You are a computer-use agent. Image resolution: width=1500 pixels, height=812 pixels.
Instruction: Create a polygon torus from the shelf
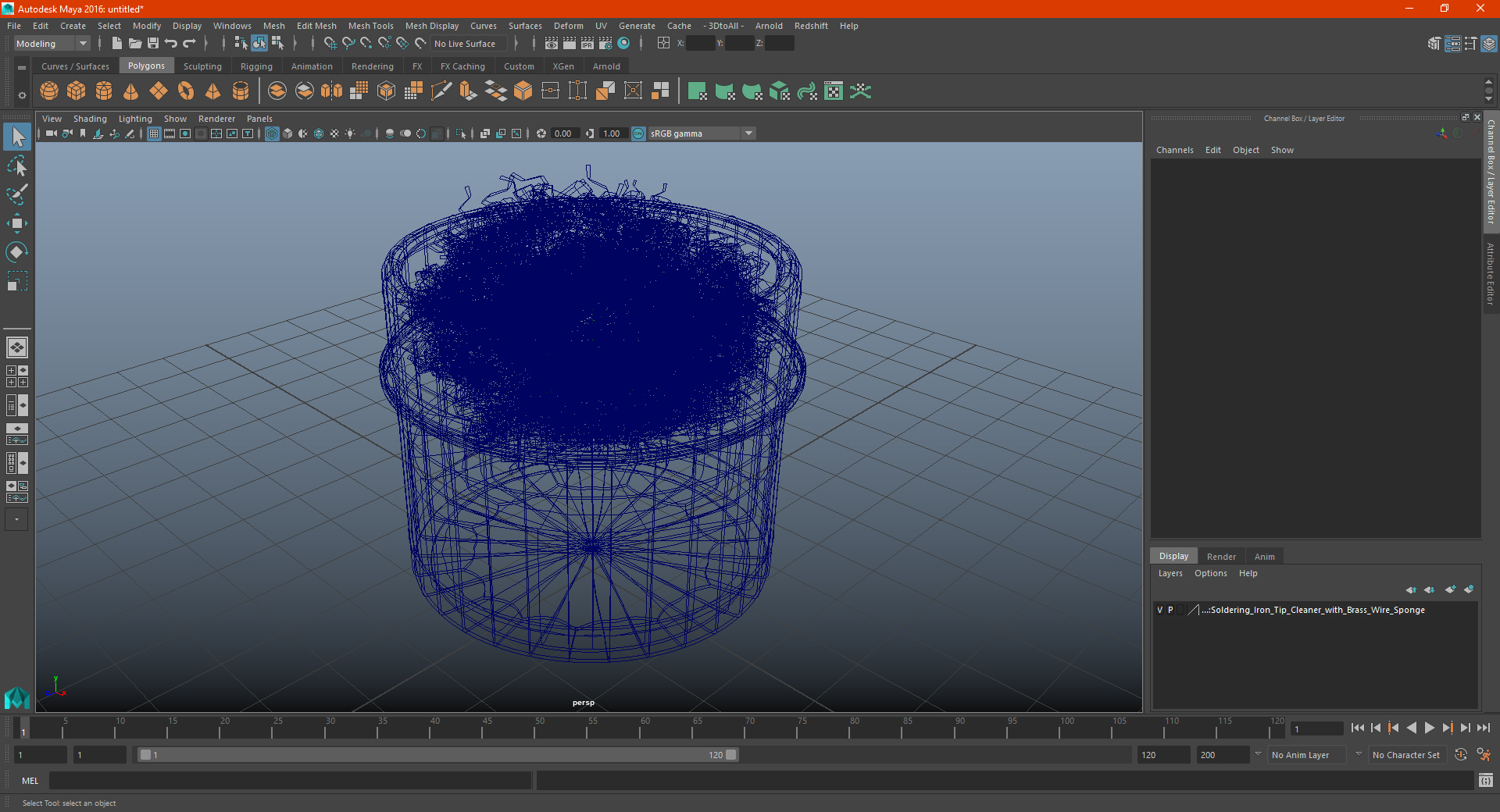pyautogui.click(x=186, y=91)
